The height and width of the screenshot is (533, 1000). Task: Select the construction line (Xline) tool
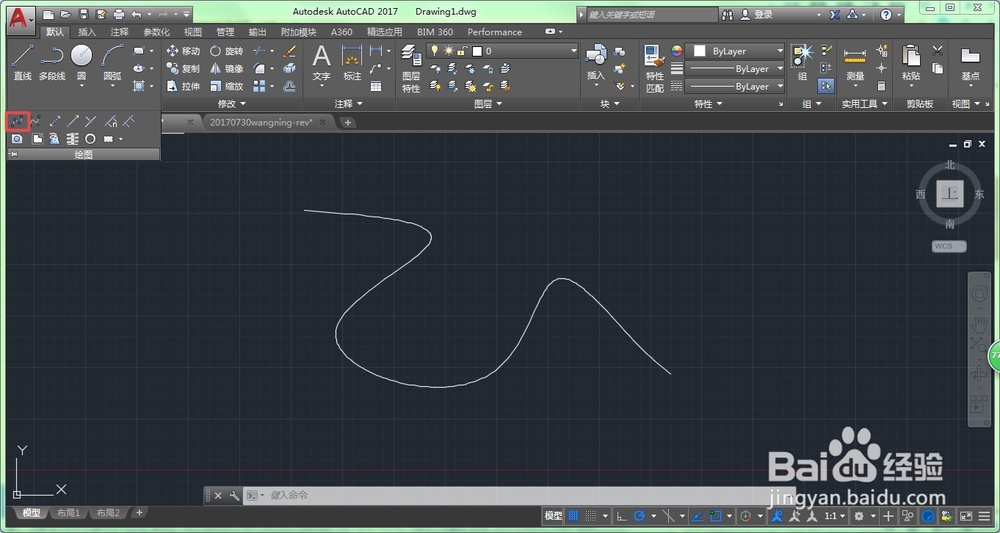(55, 120)
